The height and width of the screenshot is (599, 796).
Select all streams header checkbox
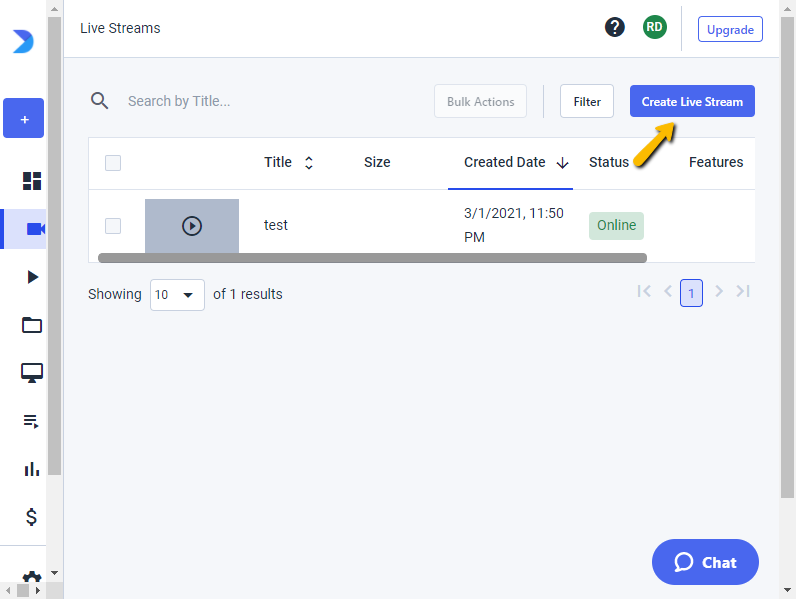[x=113, y=163]
